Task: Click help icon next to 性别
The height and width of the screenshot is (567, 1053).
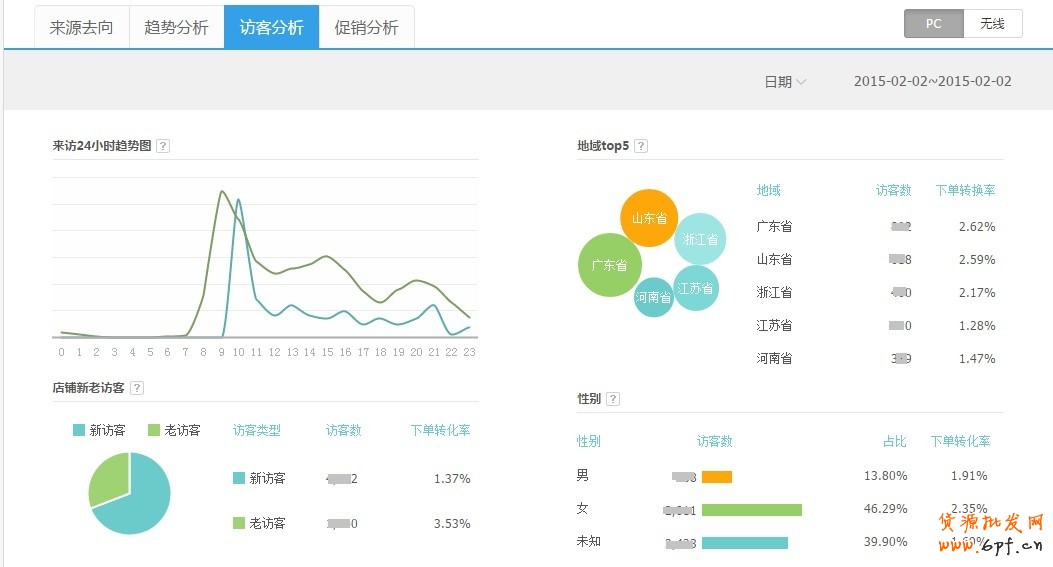Action: [613, 399]
